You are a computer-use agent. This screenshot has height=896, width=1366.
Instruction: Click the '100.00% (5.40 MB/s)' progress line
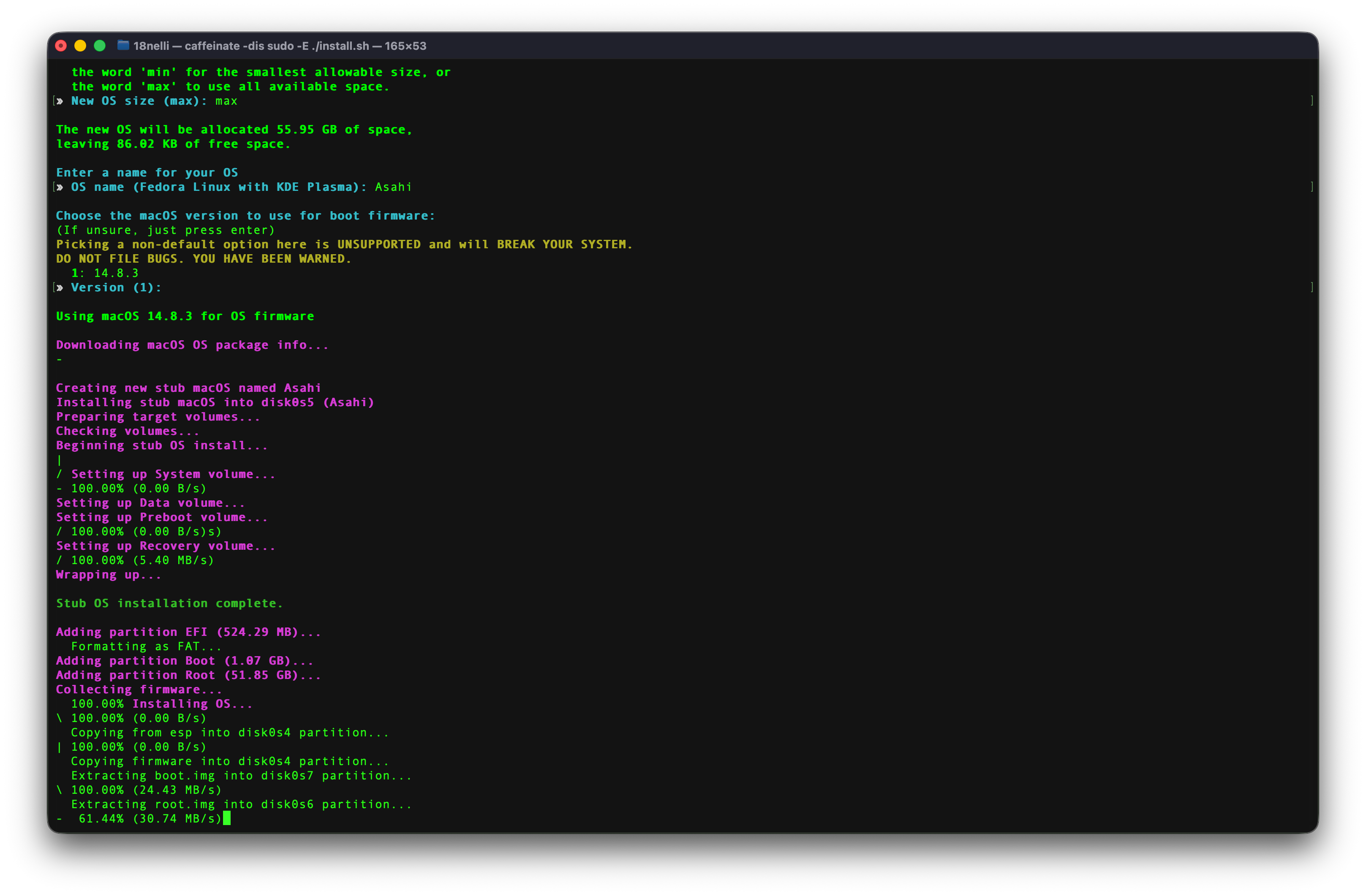(135, 560)
